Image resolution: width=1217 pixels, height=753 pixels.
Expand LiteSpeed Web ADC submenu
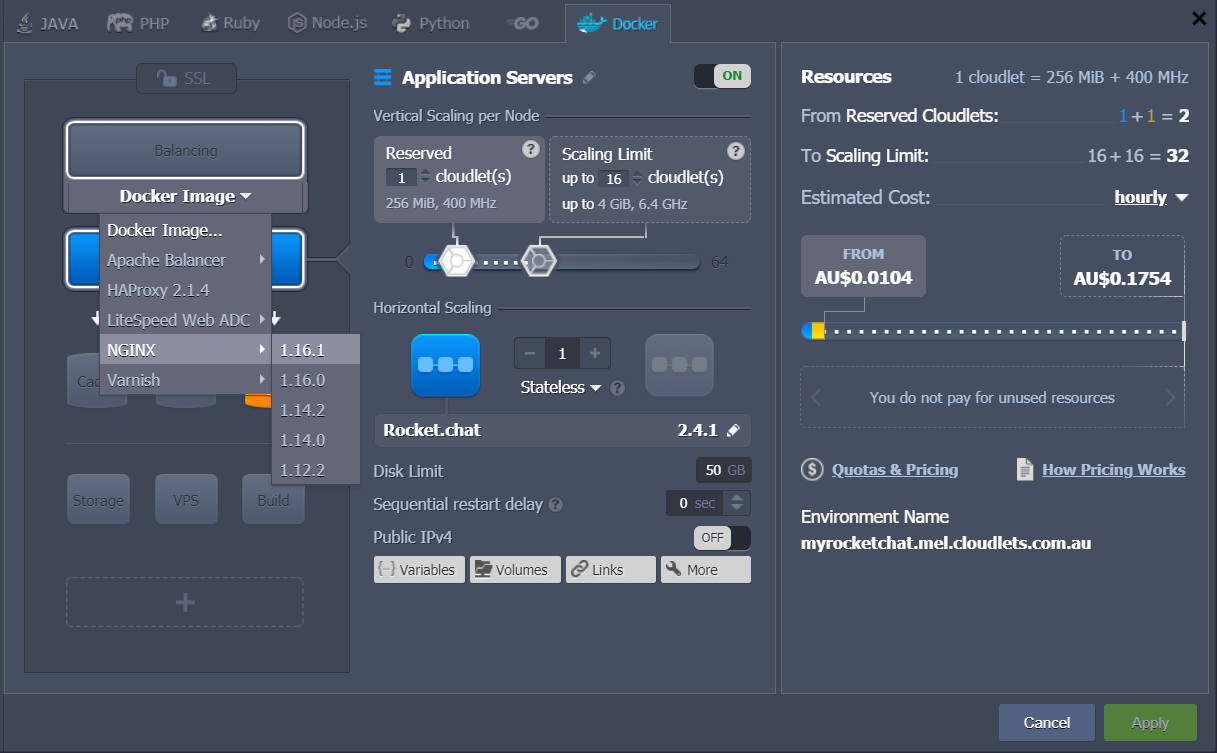pyautogui.click(x=185, y=320)
